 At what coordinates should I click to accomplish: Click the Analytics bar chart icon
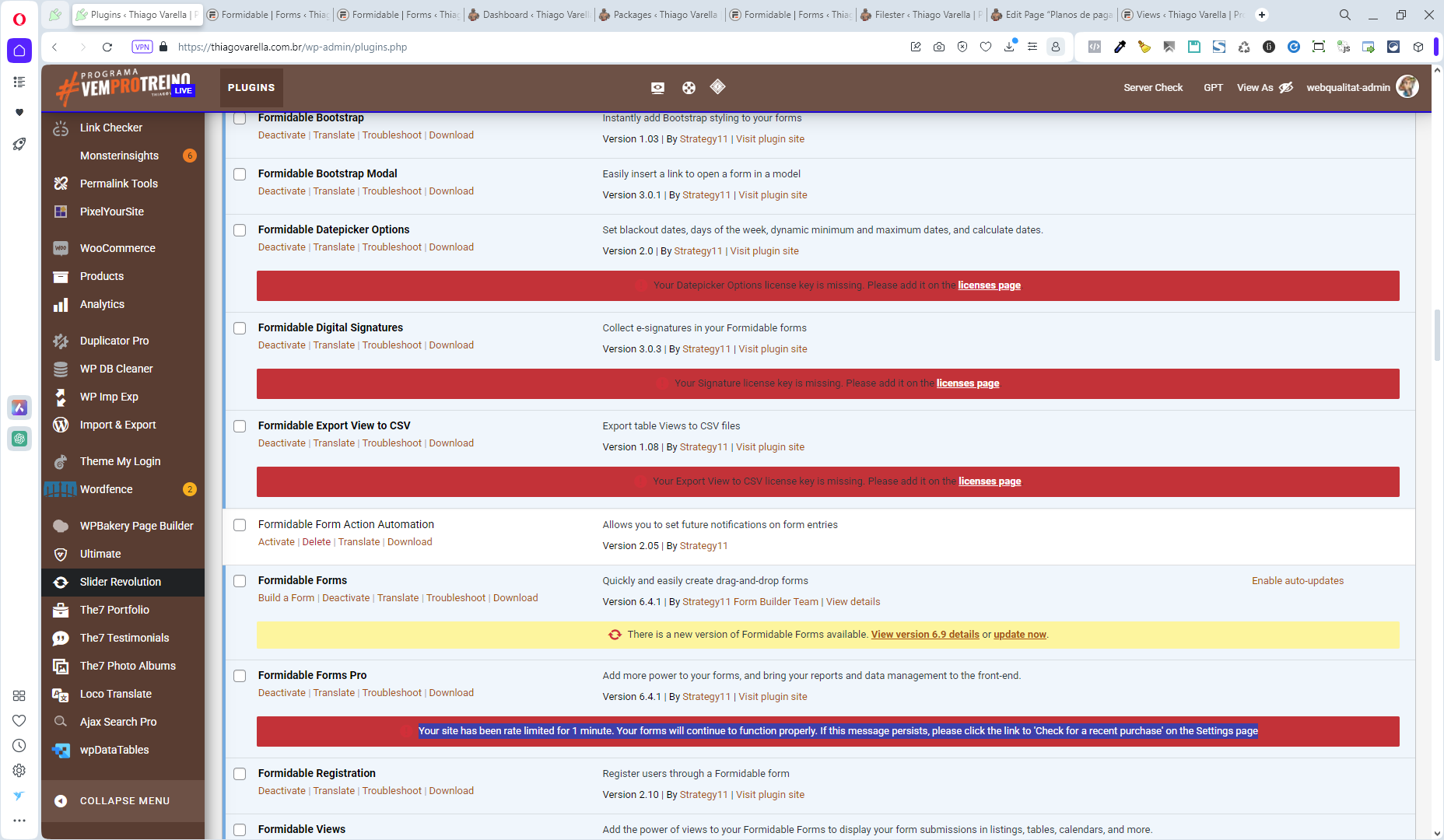click(x=61, y=305)
